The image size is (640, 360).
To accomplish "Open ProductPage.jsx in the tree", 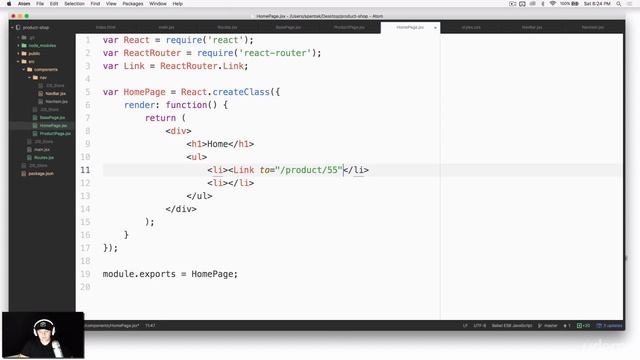I will tap(55, 133).
